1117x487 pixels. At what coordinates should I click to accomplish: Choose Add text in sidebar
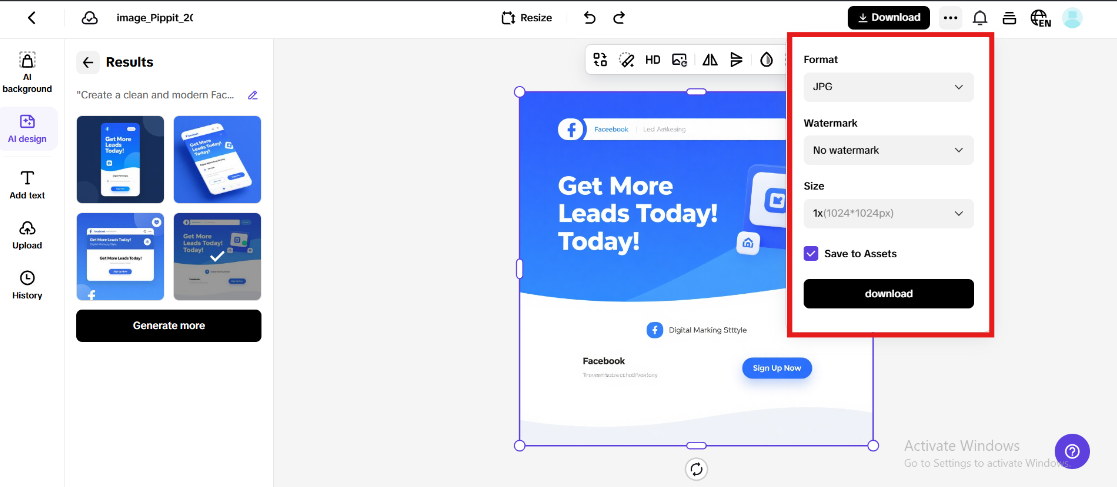[x=27, y=185]
